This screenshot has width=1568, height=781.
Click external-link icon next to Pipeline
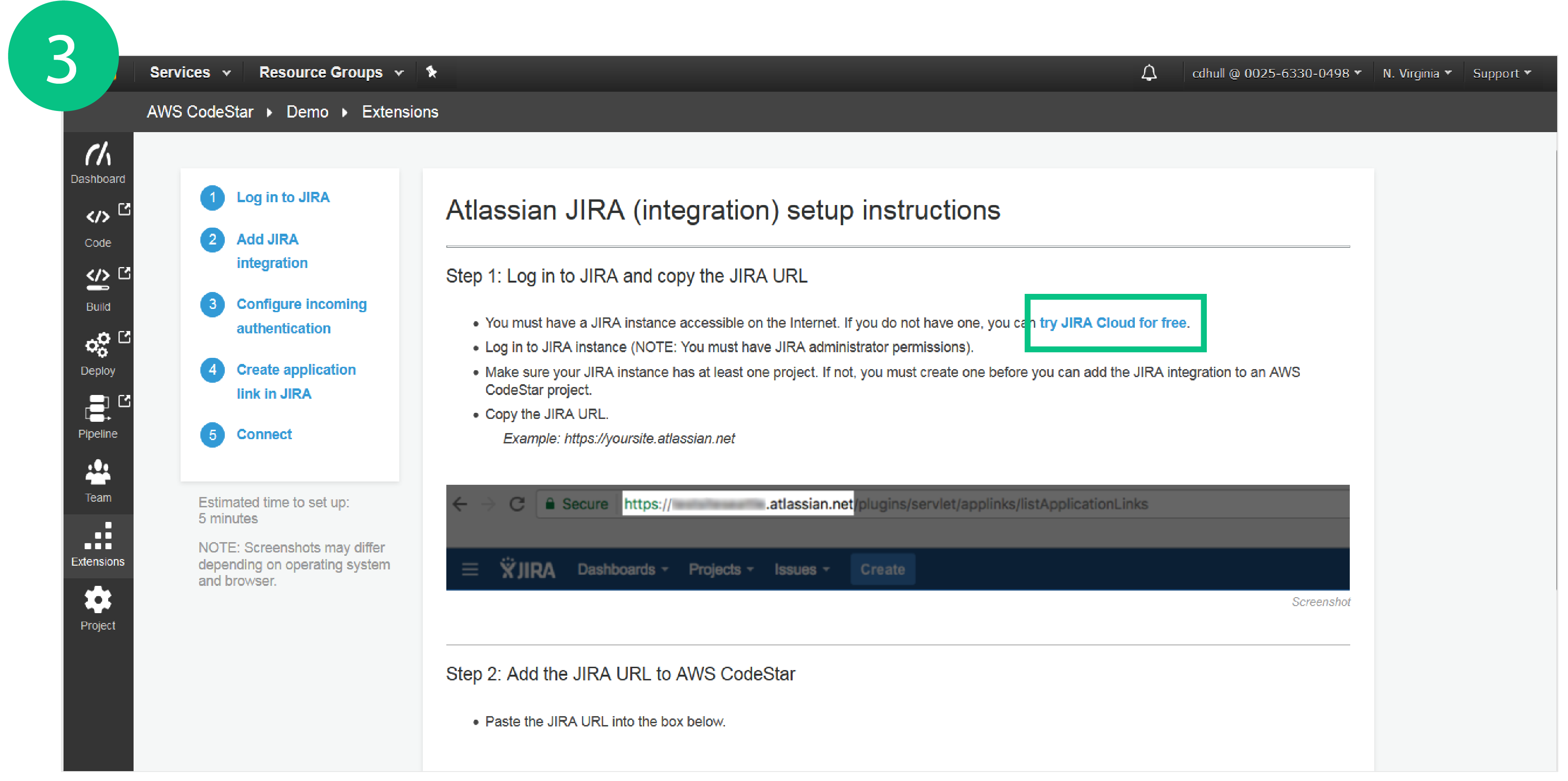tap(125, 401)
